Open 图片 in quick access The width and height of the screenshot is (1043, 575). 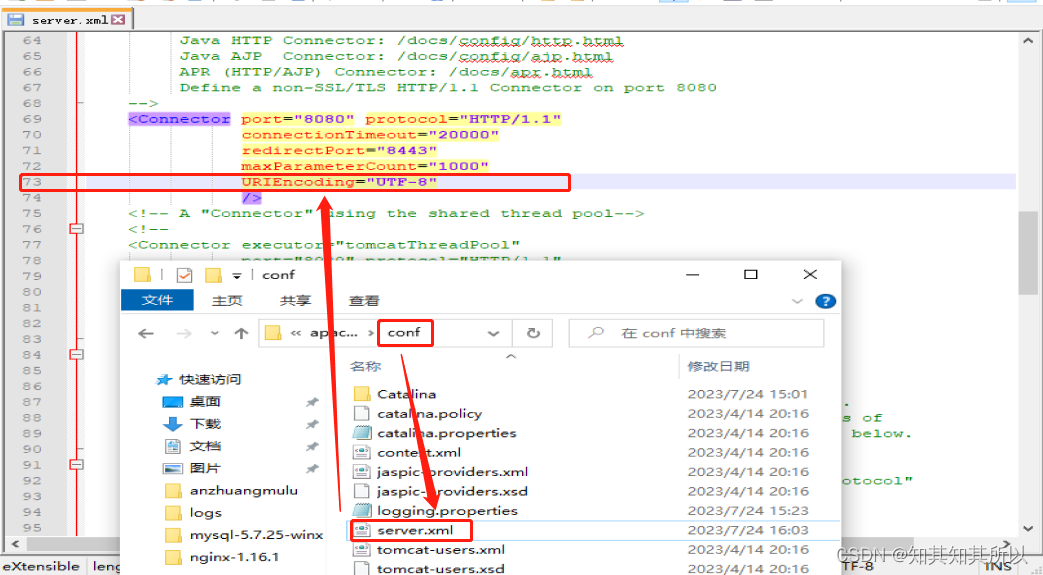click(x=205, y=468)
